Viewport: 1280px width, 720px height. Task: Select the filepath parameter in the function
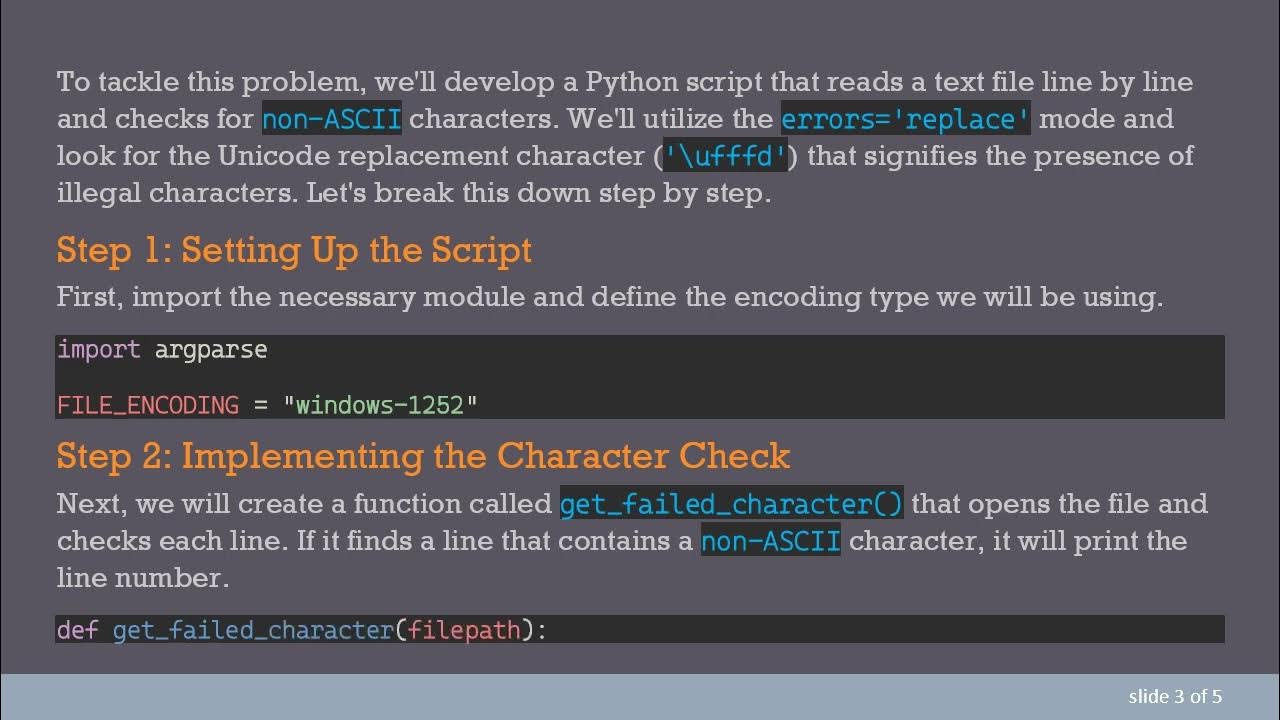(465, 630)
